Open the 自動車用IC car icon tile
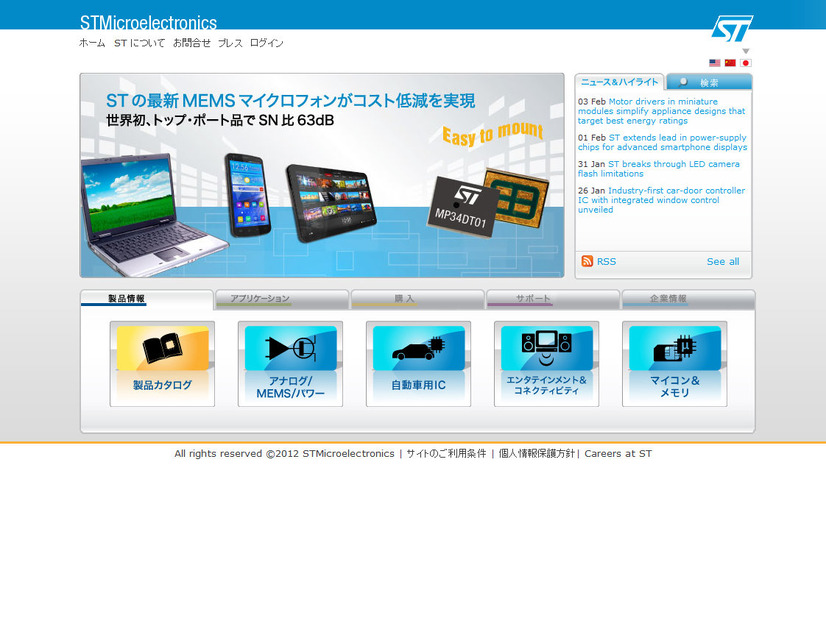Screen dimensions: 826x618 (x=418, y=364)
